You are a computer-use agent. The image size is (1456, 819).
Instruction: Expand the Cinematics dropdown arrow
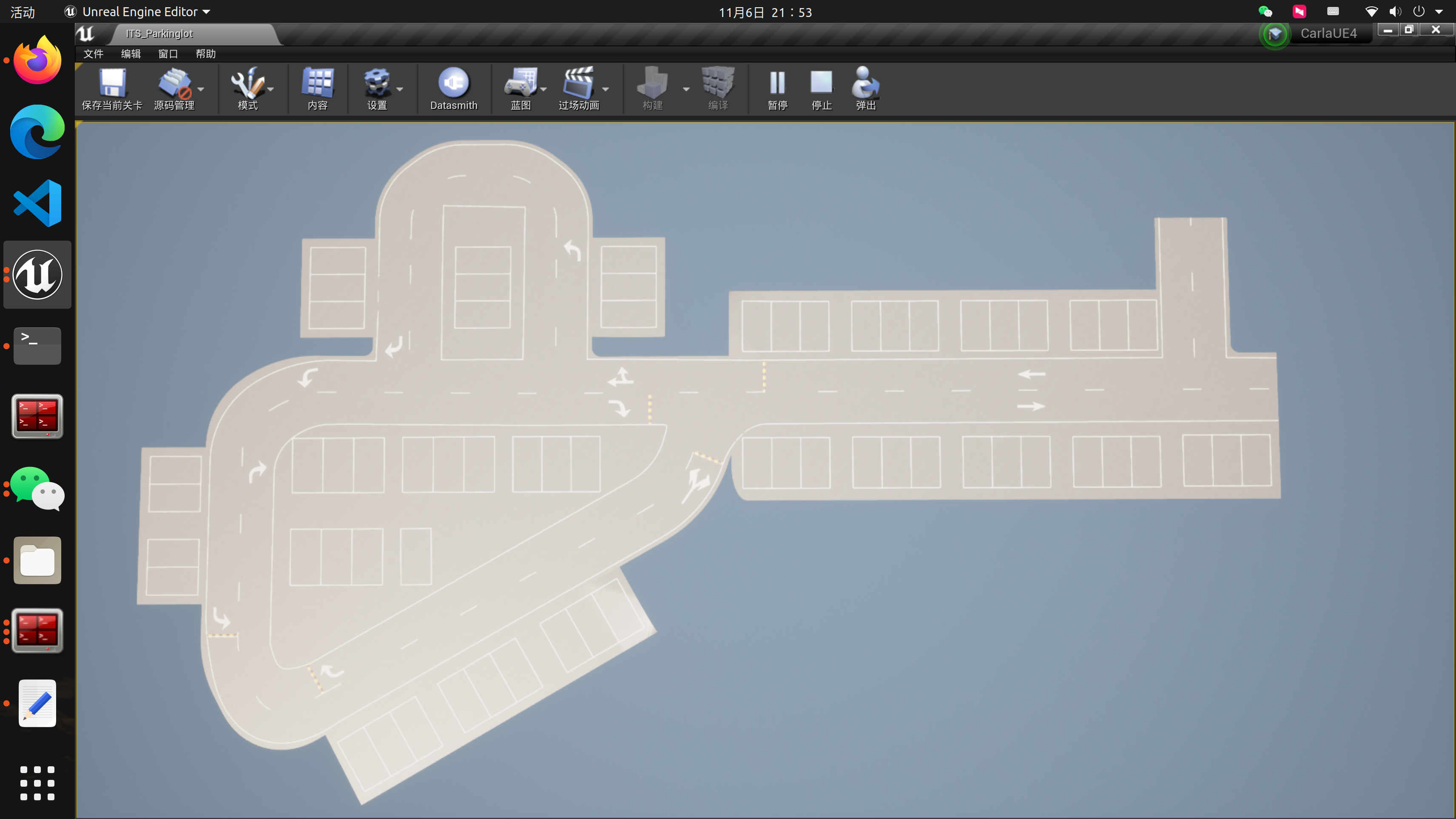tap(606, 89)
